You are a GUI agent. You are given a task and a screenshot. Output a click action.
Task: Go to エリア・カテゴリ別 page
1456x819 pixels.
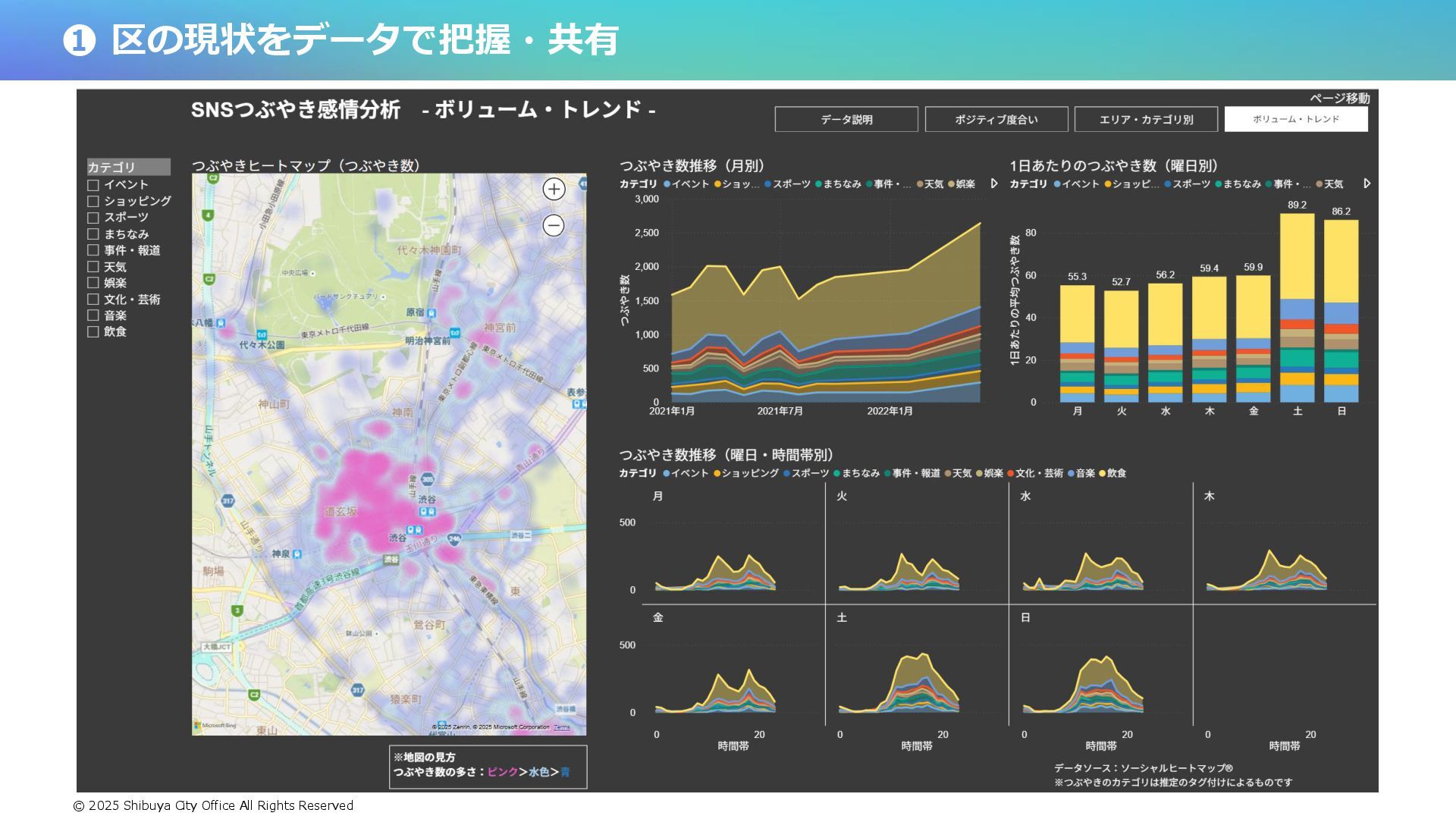click(1146, 119)
